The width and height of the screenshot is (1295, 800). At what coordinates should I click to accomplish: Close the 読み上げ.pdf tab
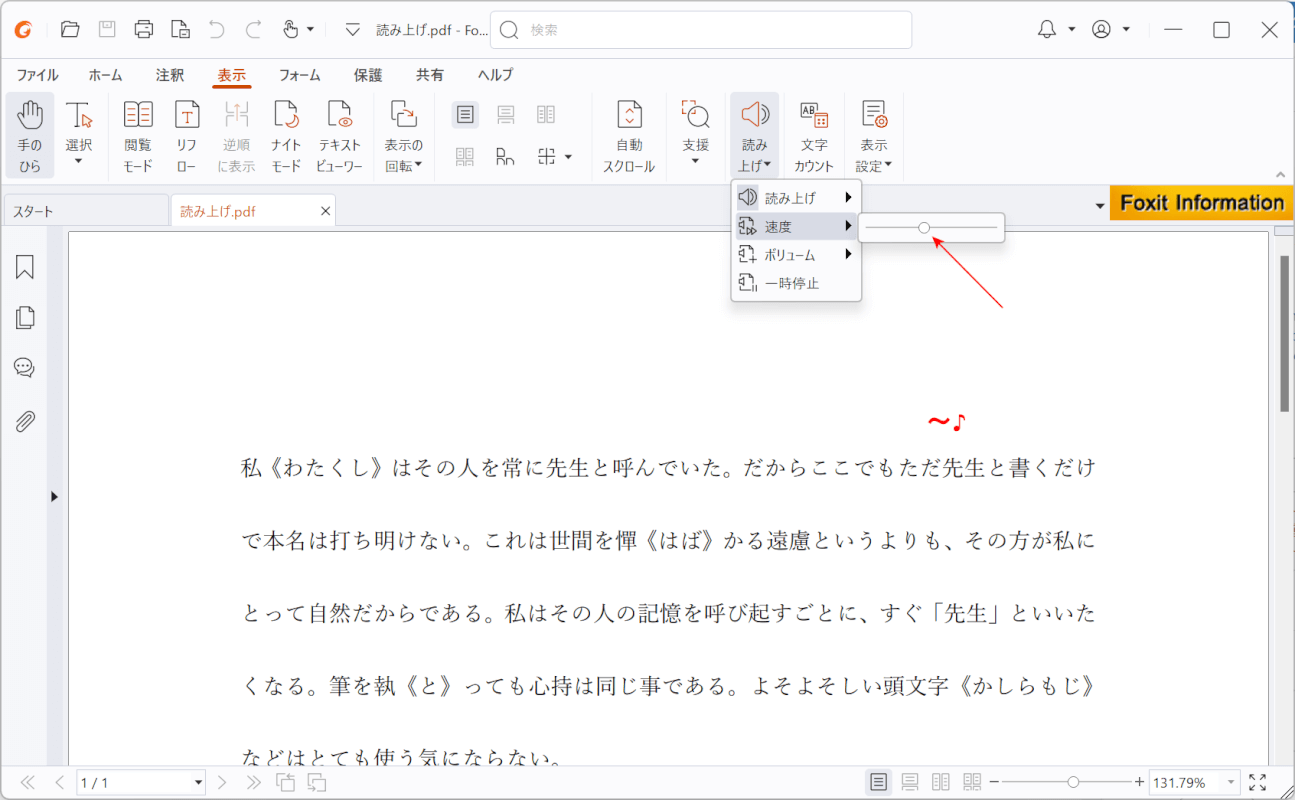(325, 211)
